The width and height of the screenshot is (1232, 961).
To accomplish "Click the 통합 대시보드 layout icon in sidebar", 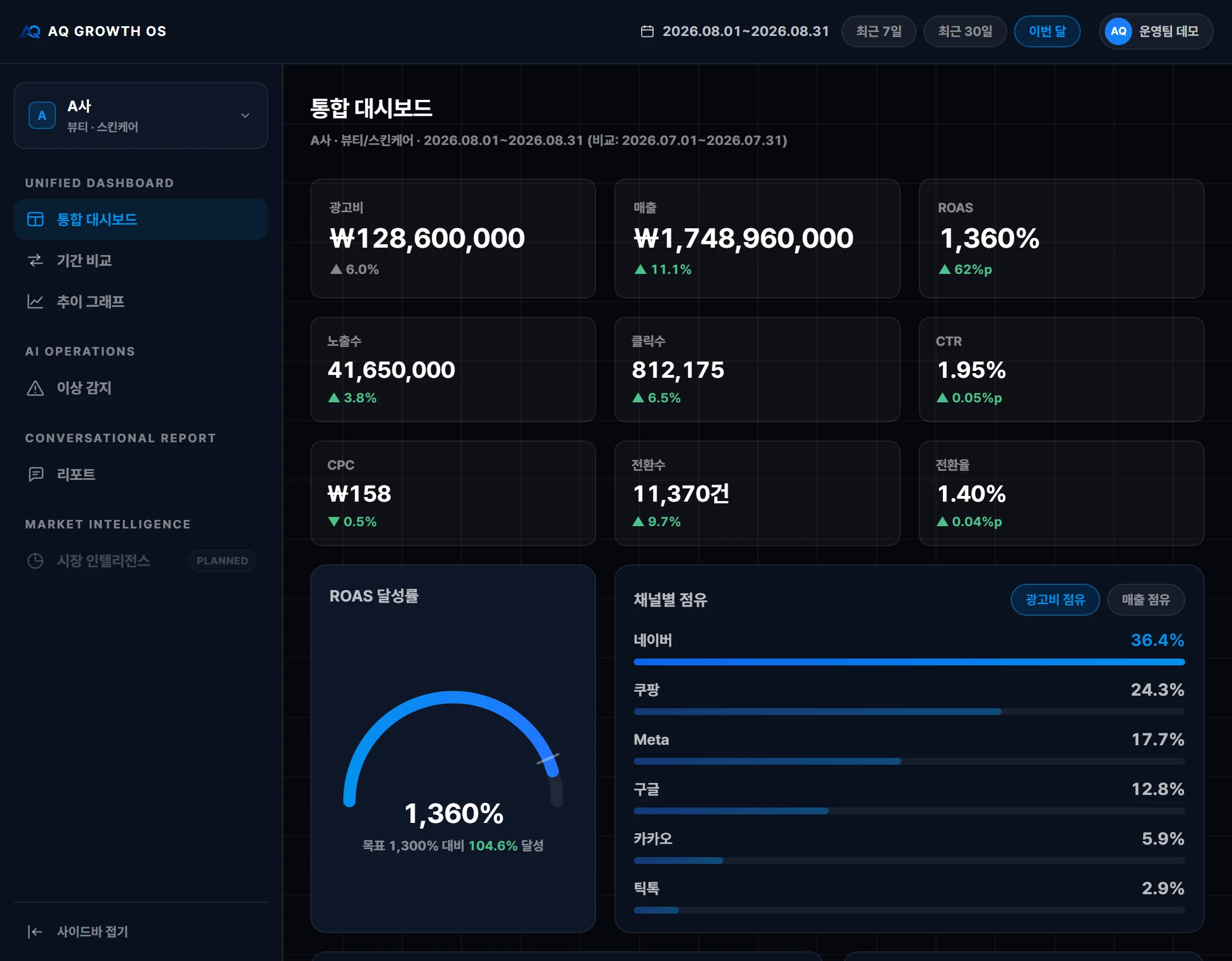I will pos(35,219).
